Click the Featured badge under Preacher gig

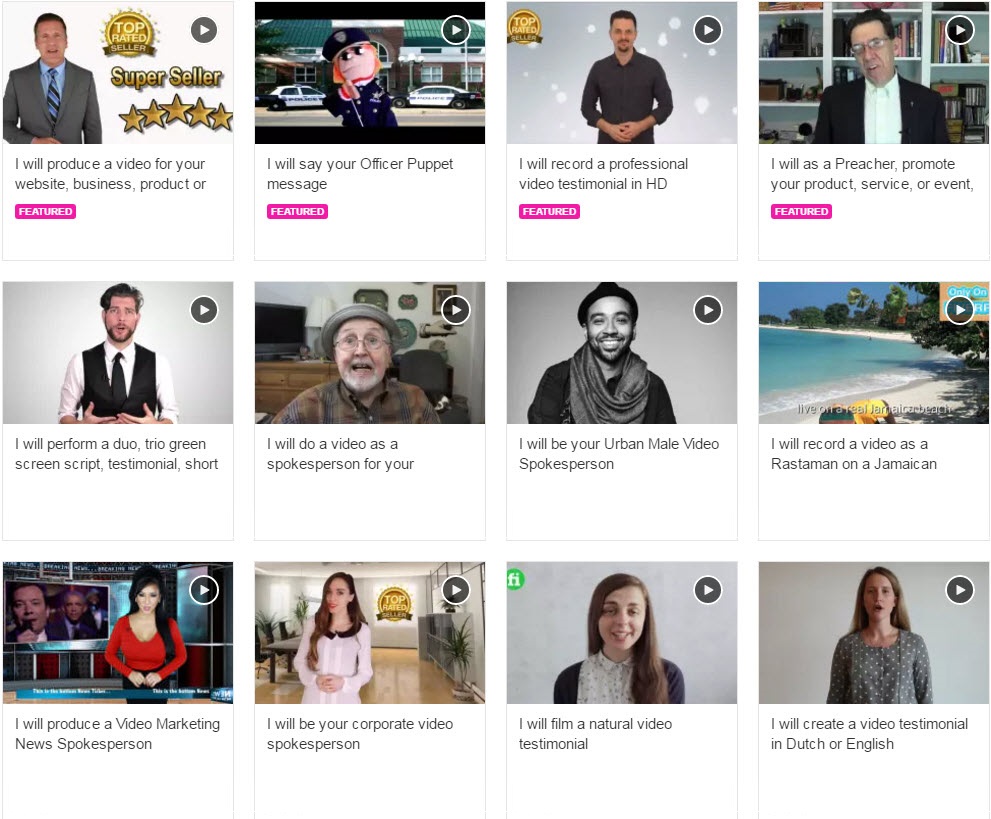[x=801, y=212]
